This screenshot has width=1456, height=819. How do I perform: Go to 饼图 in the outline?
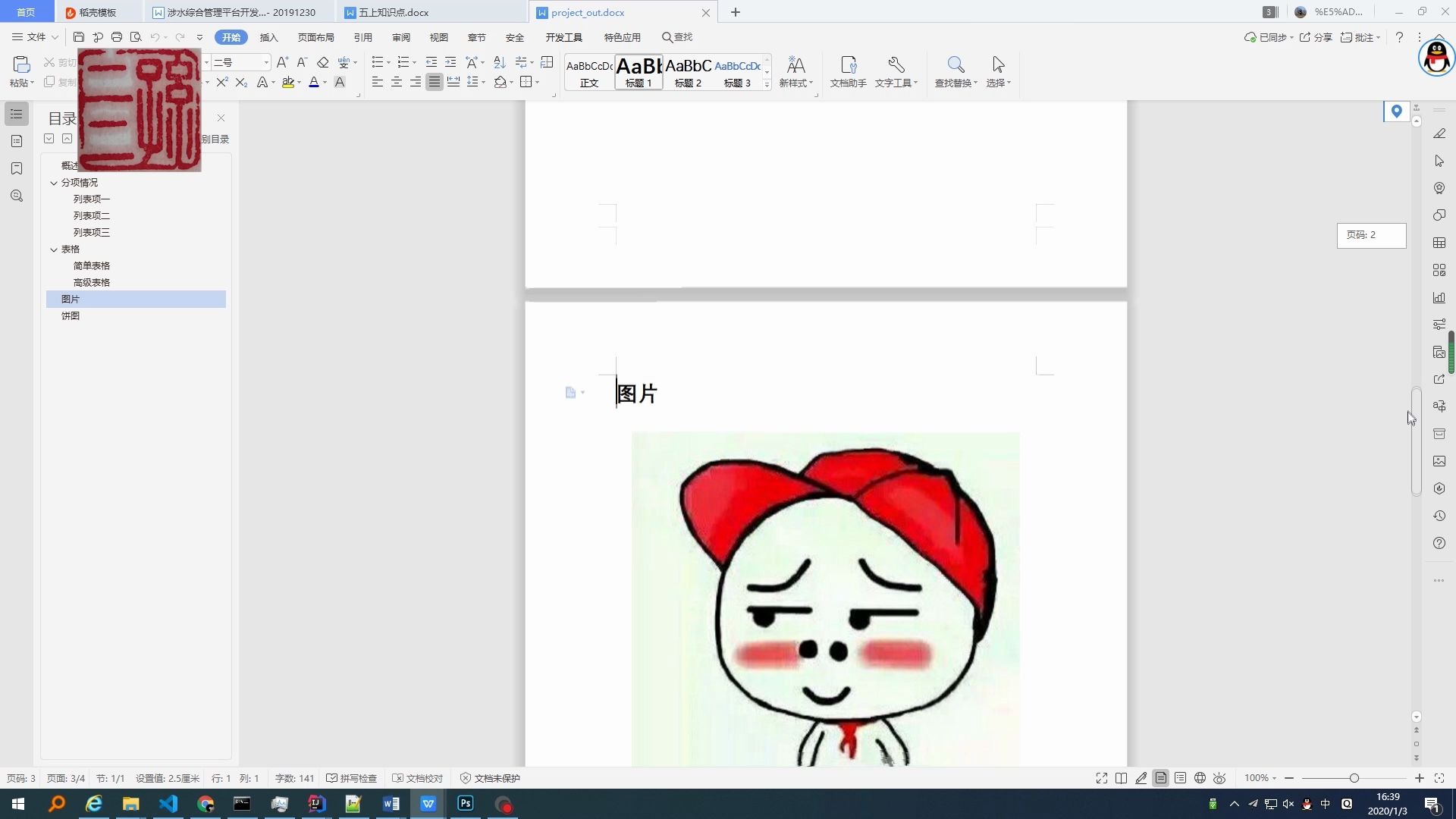tap(71, 316)
